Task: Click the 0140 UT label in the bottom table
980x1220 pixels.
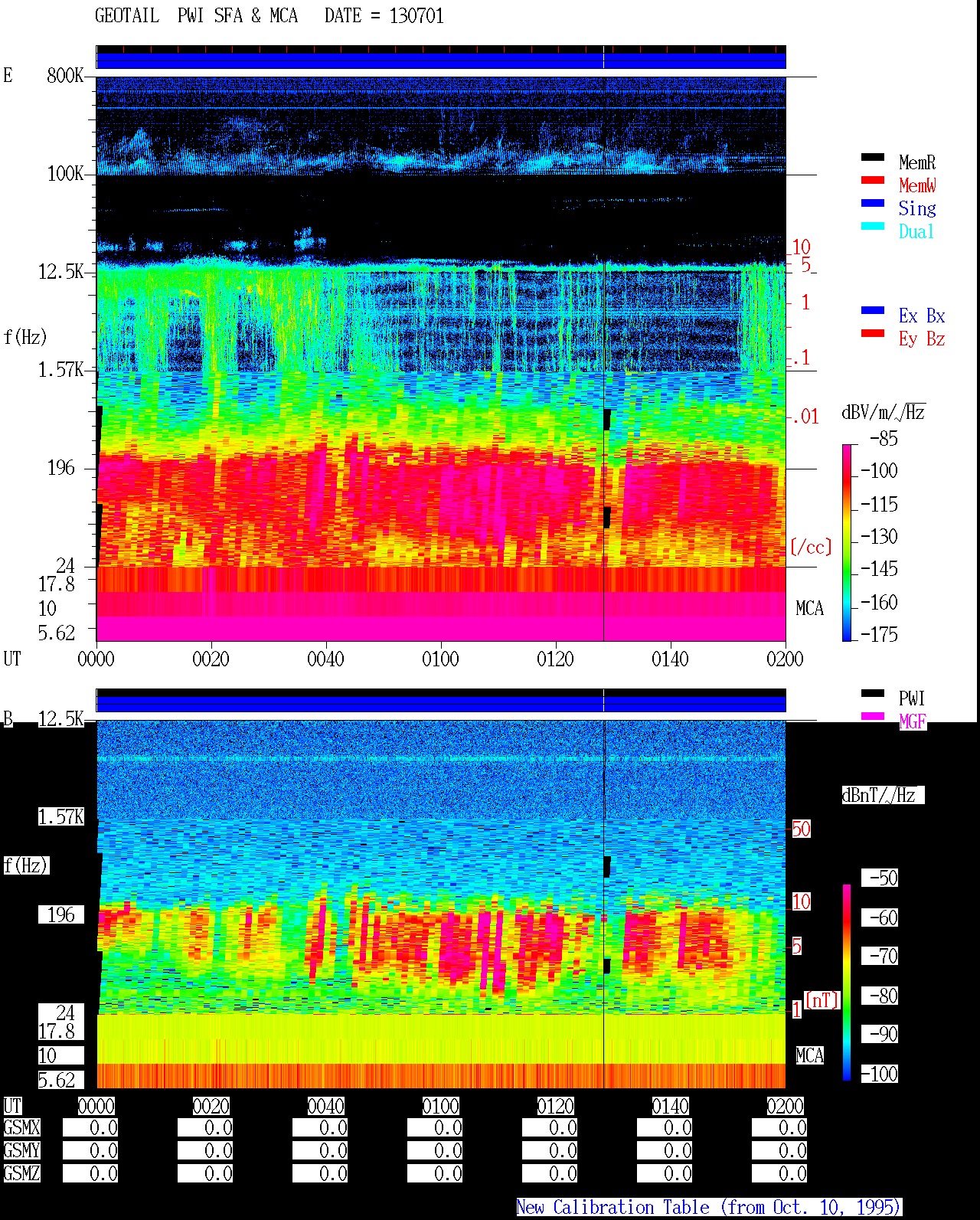Action: 670,1106
